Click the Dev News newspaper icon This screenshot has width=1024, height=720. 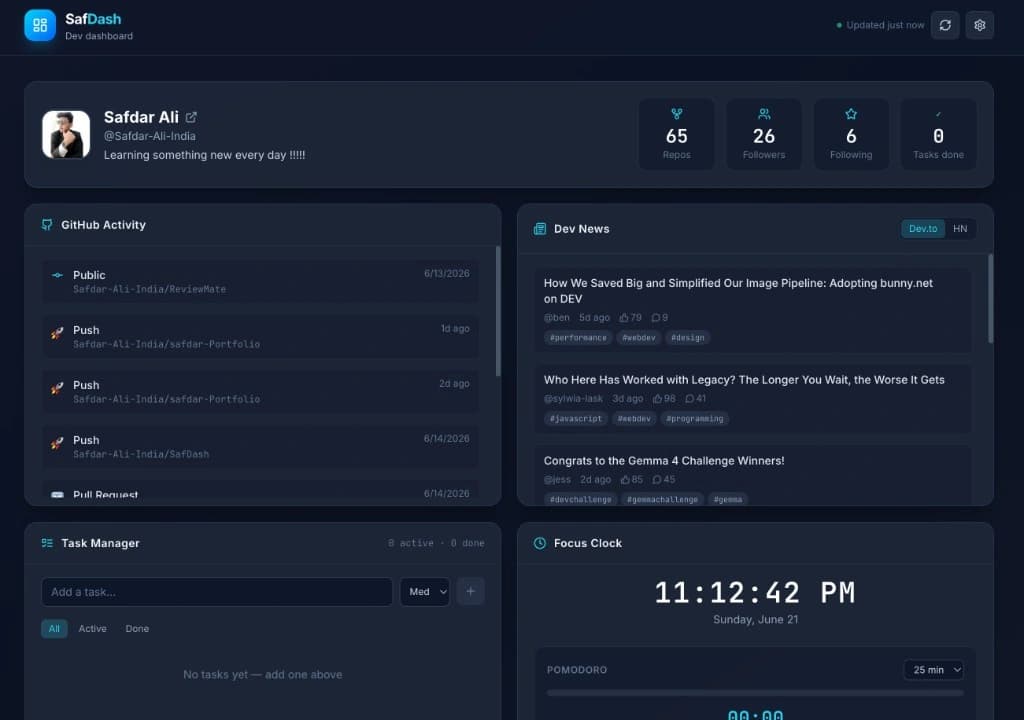539,229
